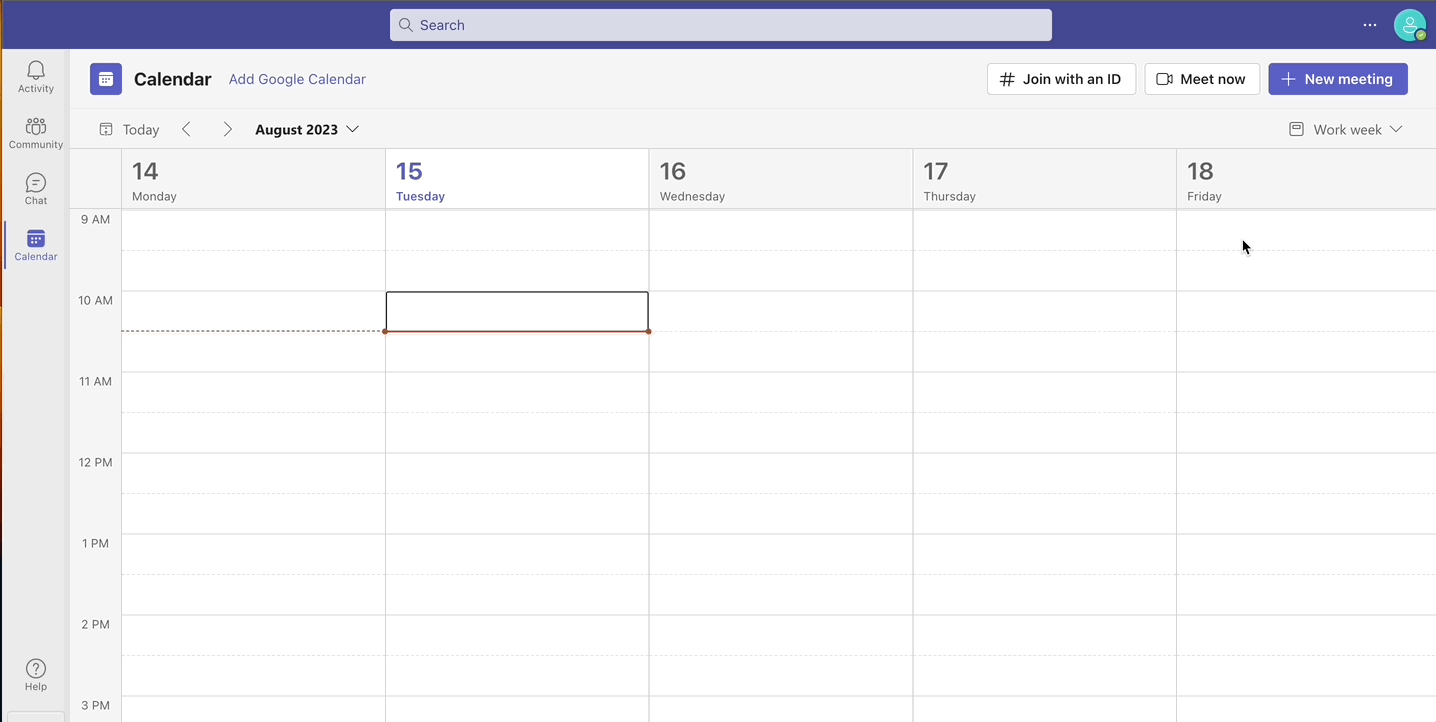1436x722 pixels.
Task: Jump to today's date with the Today button
Action: point(141,129)
